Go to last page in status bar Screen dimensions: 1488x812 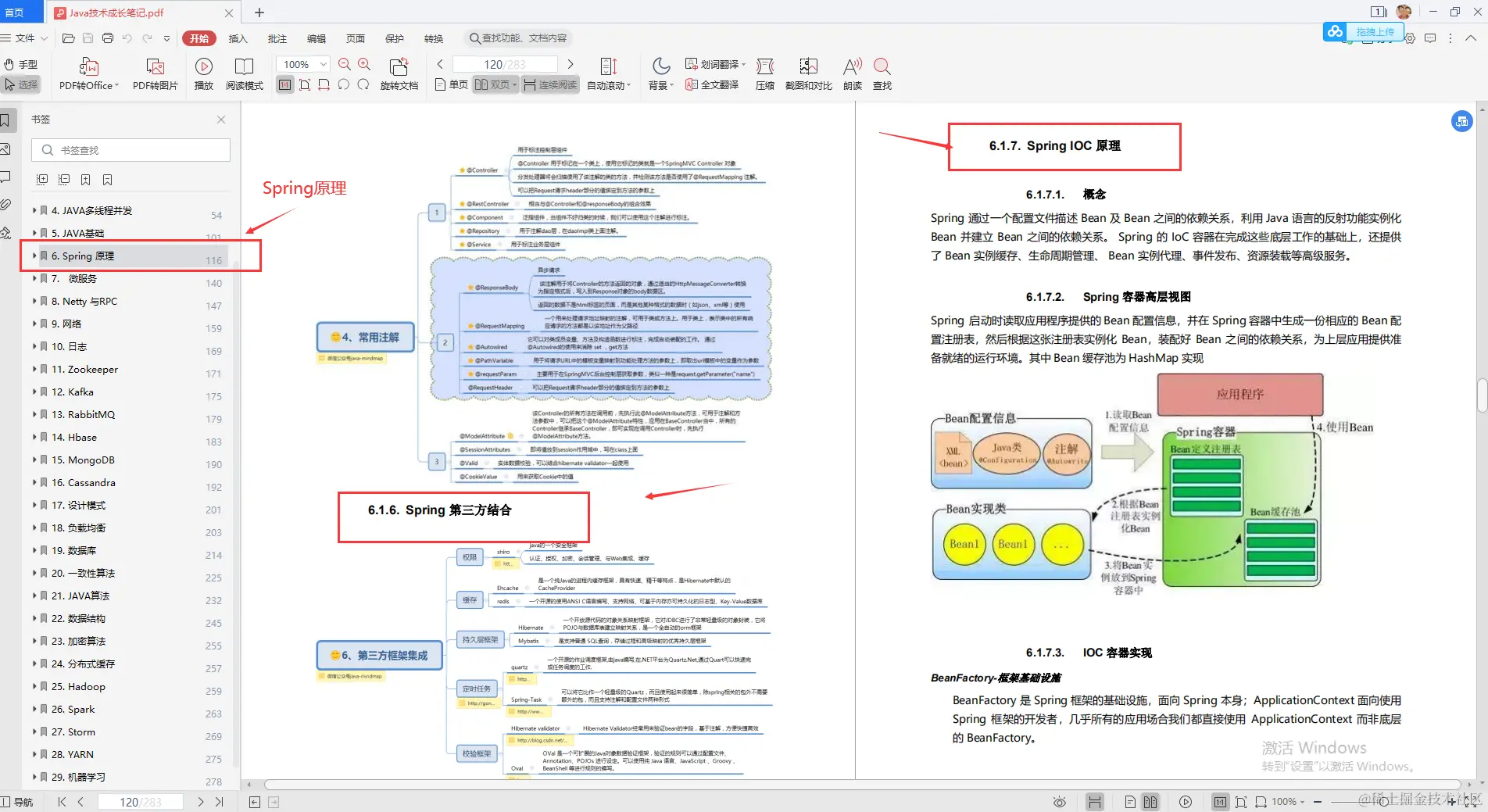[x=220, y=802]
